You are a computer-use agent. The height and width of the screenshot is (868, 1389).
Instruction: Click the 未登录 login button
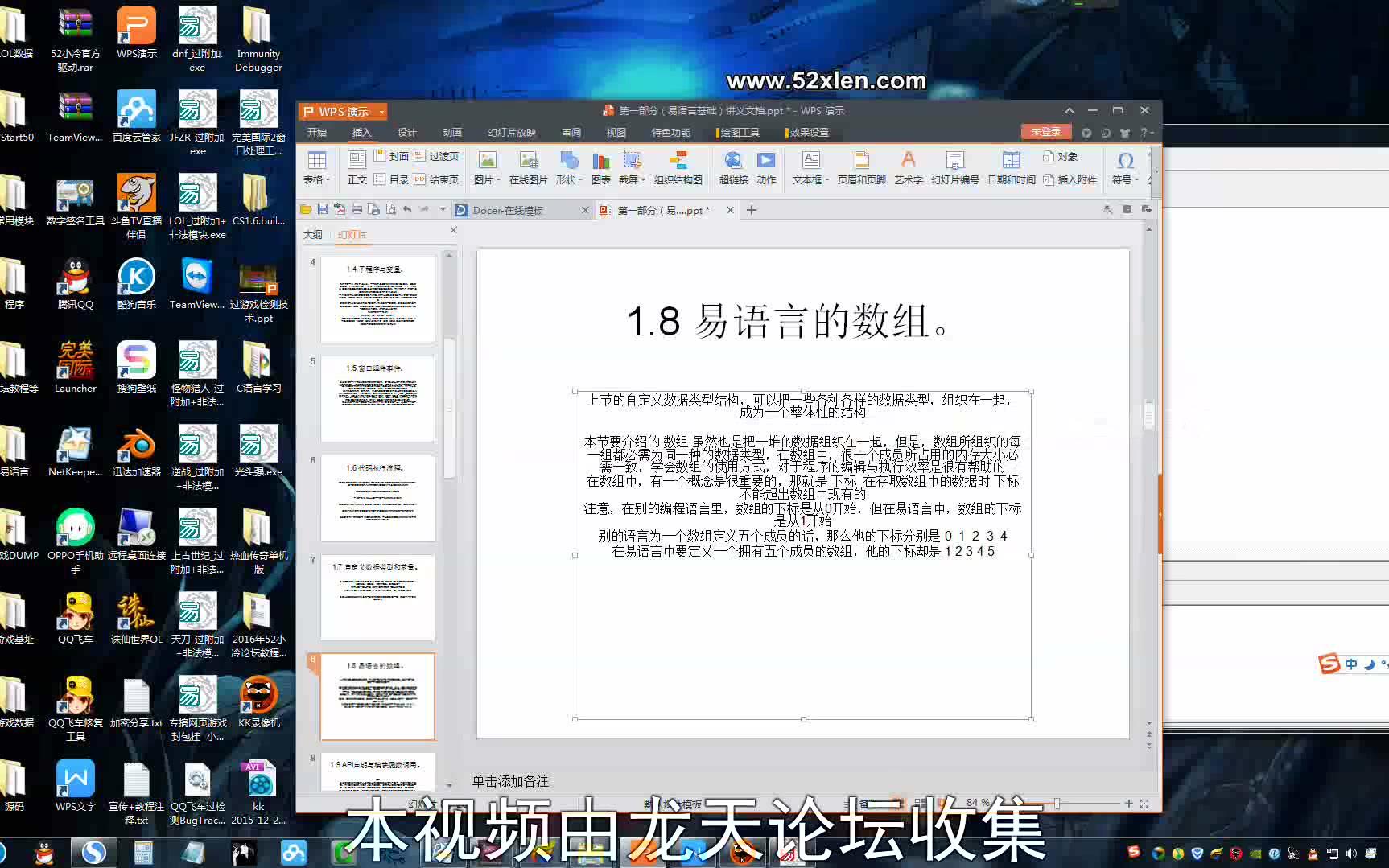[1045, 131]
